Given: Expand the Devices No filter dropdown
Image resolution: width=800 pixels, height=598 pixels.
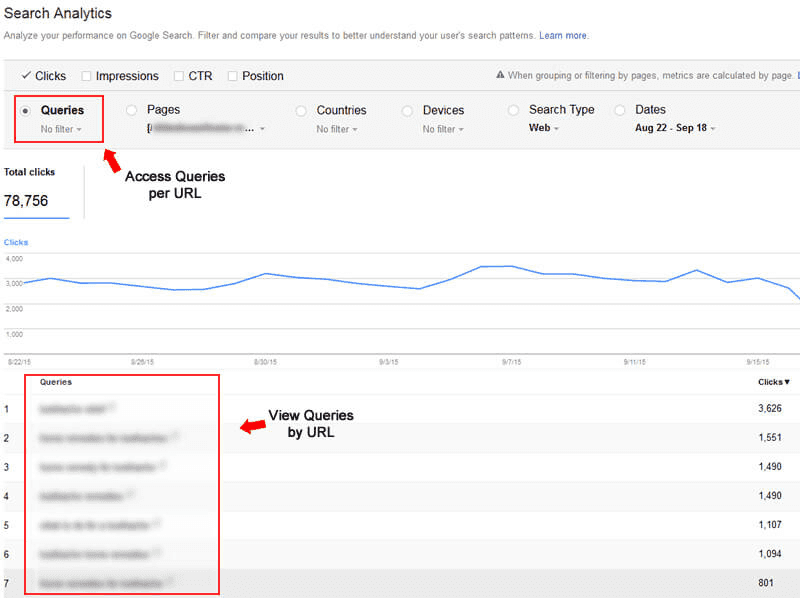Looking at the screenshot, I should [x=443, y=129].
